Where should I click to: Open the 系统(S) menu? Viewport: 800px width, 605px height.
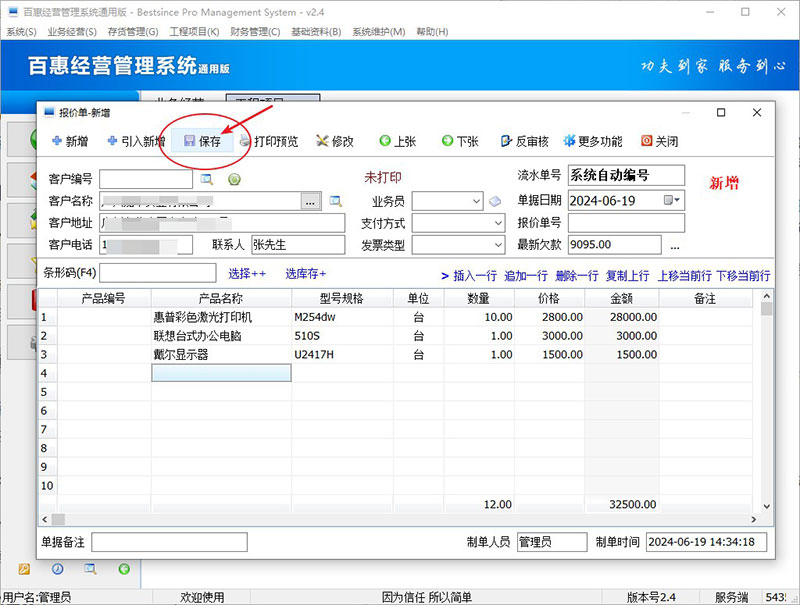pyautogui.click(x=21, y=32)
